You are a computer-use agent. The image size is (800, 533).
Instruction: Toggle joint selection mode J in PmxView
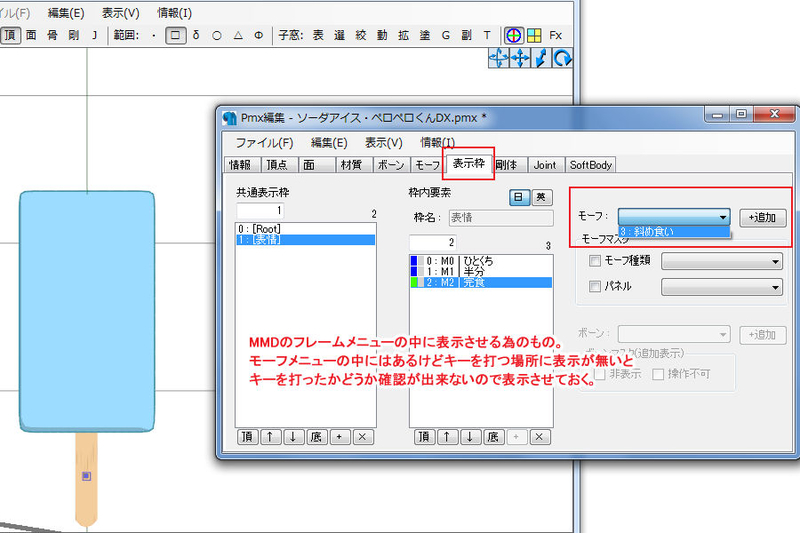[x=94, y=35]
